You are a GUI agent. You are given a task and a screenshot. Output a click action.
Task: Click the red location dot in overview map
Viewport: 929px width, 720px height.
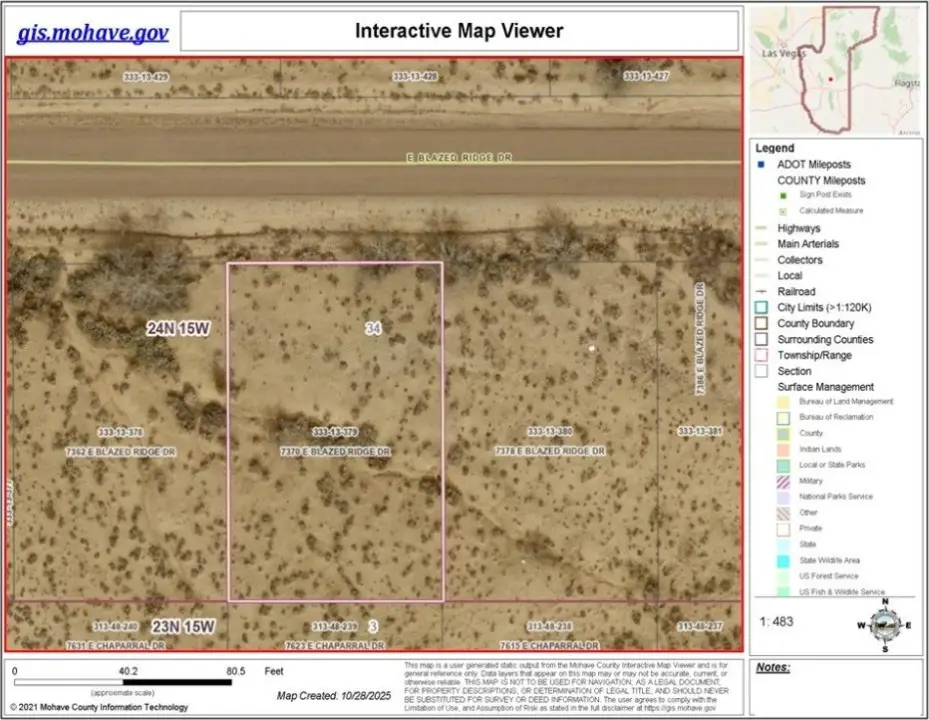tap(831, 78)
